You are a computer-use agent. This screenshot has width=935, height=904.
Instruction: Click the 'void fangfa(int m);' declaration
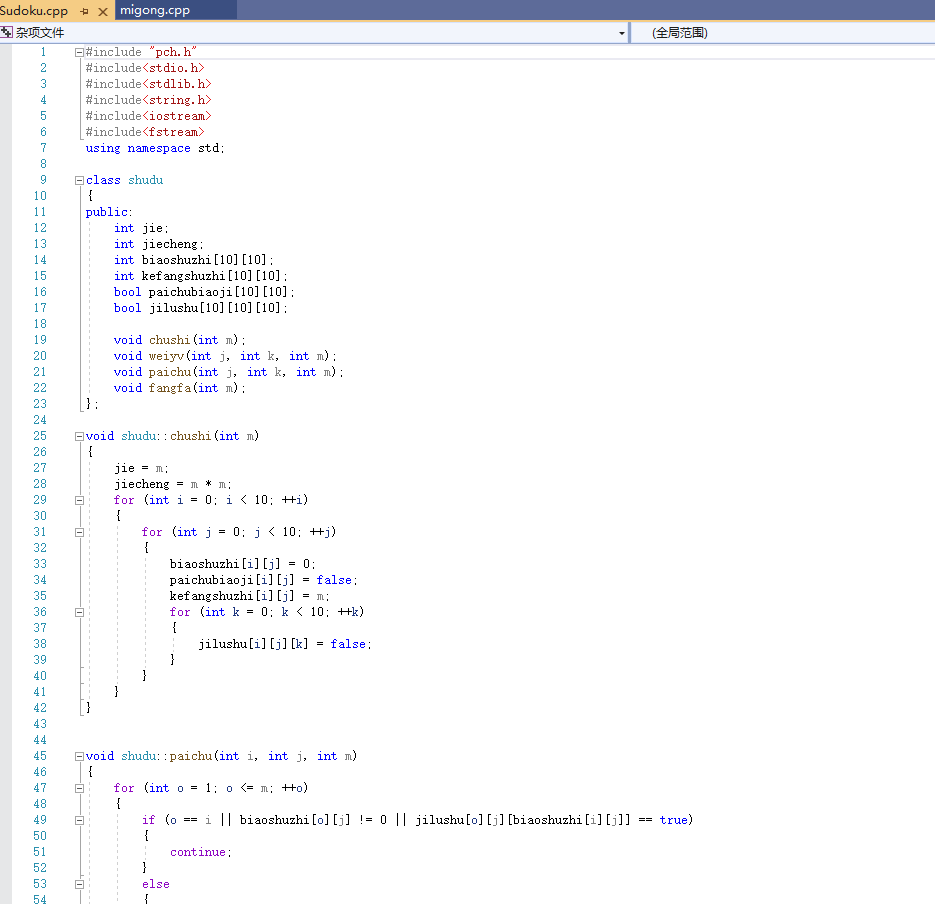point(179,388)
